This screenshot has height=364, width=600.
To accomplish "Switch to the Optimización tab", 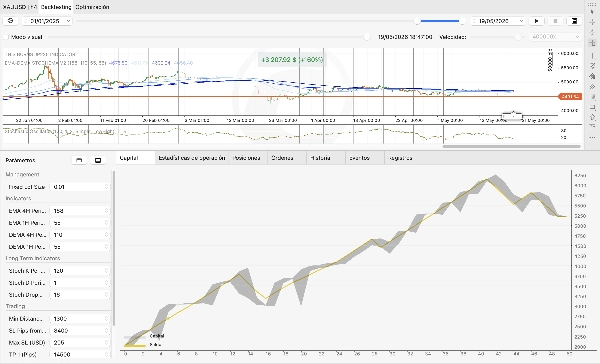I will coord(92,7).
